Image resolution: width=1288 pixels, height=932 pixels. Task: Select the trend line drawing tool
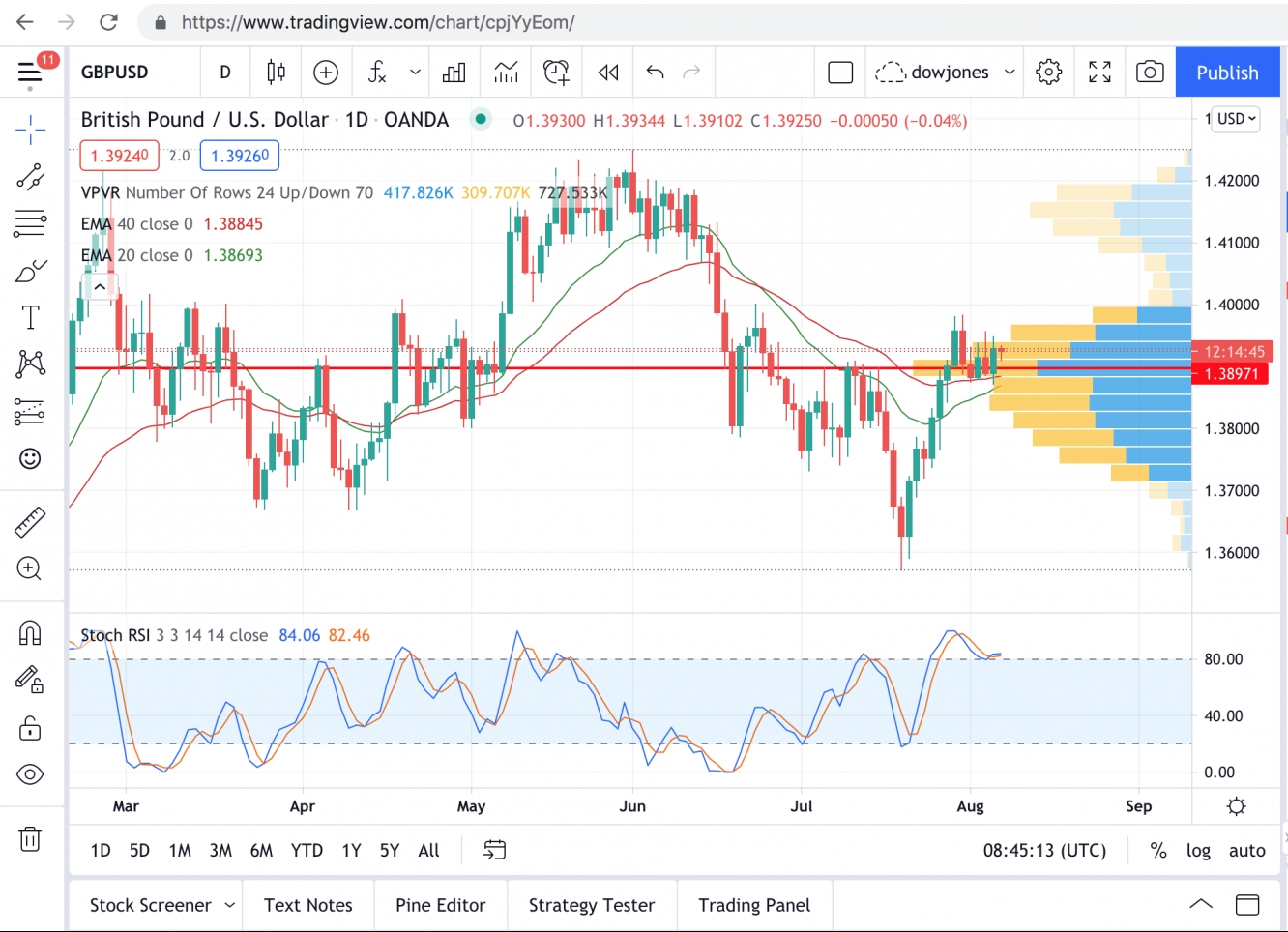pos(30,177)
